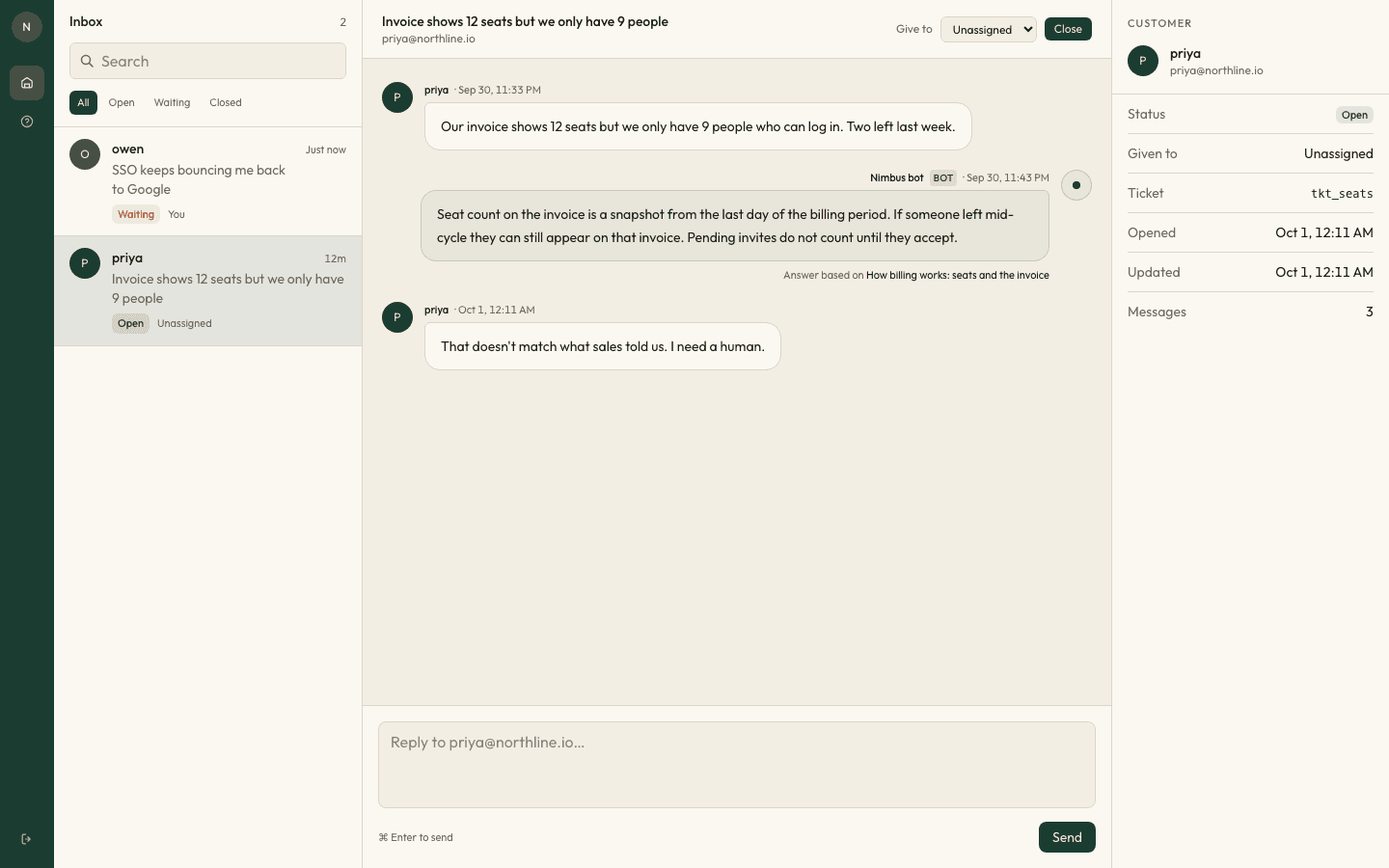Click the Open status badge in customer panel
Screen dimensions: 1389x868
coord(1354,115)
